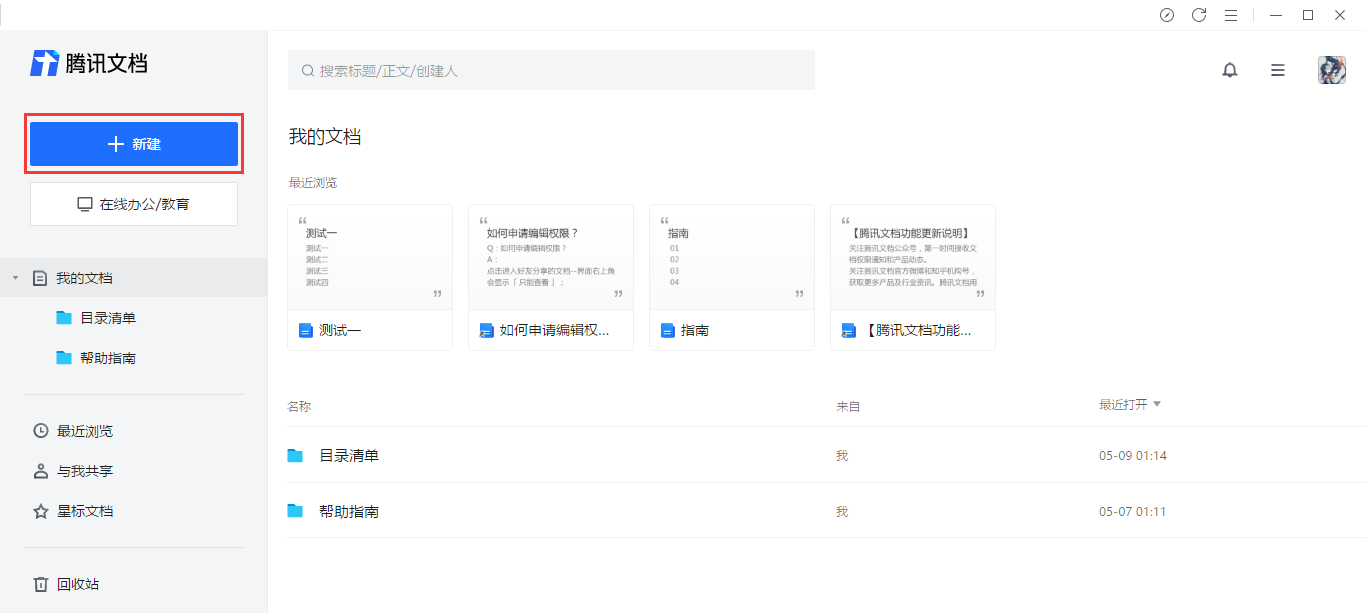Click document icon beside 我的文档
This screenshot has height=613, width=1366.
click(x=40, y=278)
